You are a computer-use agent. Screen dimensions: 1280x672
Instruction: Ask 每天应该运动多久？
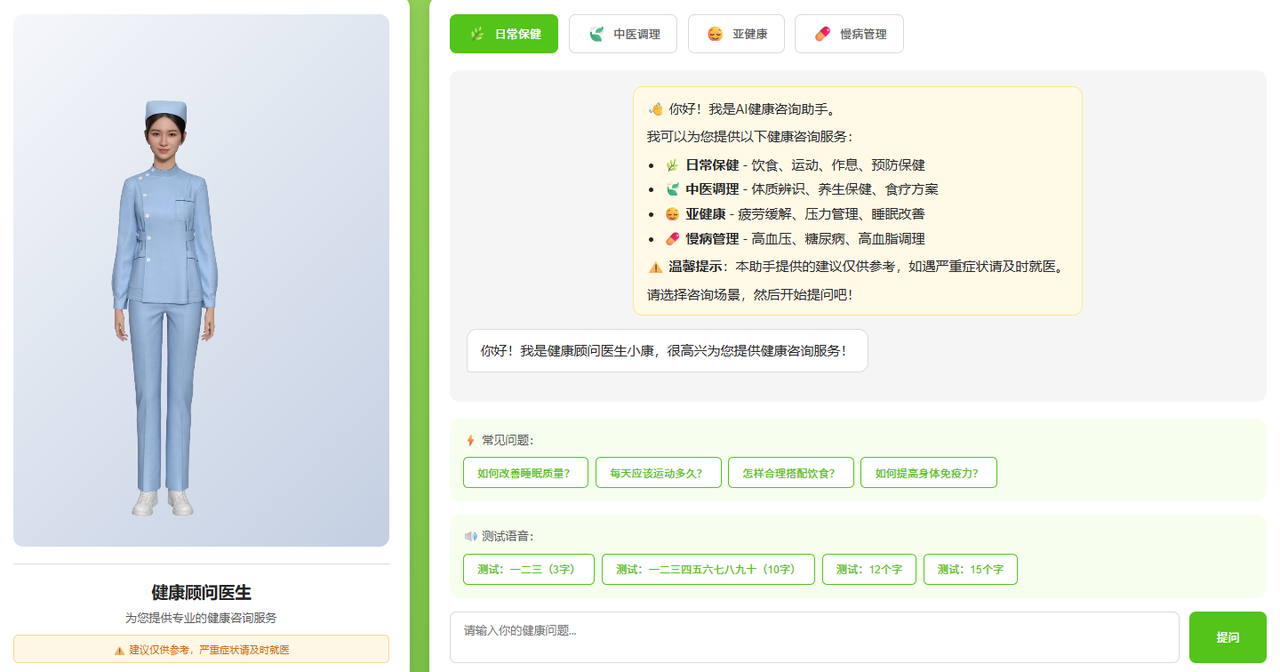(657, 473)
